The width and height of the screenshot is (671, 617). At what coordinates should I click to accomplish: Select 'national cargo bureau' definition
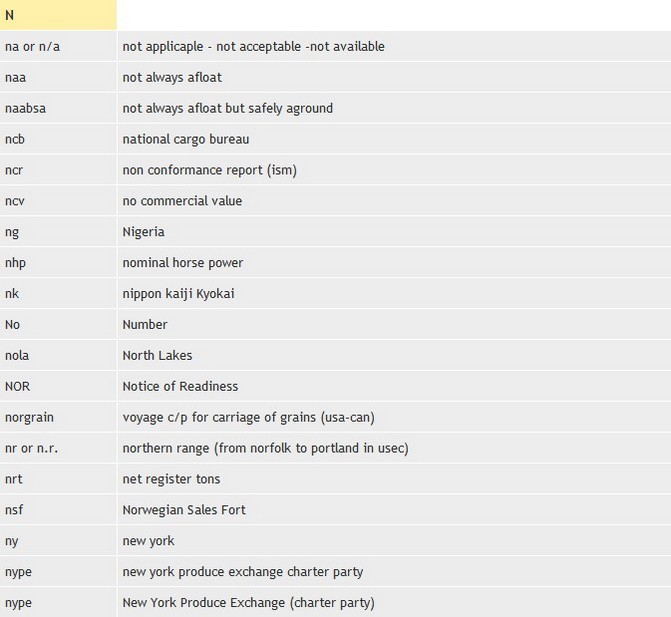pos(186,139)
